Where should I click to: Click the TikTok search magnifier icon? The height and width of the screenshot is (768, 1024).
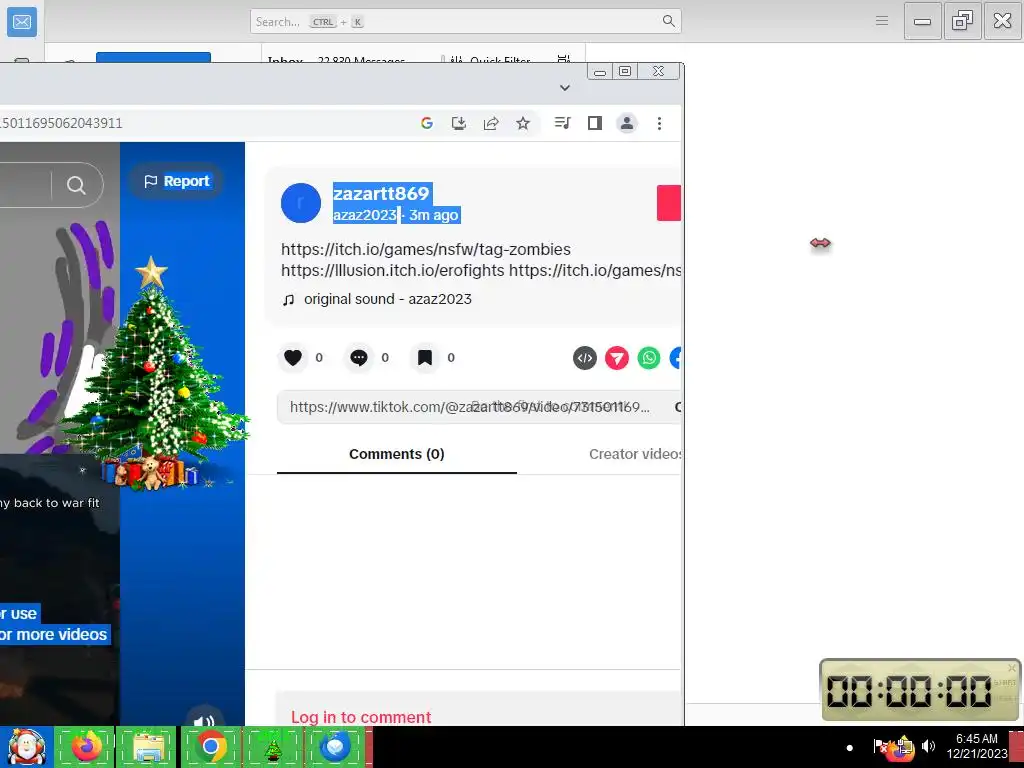click(x=76, y=185)
